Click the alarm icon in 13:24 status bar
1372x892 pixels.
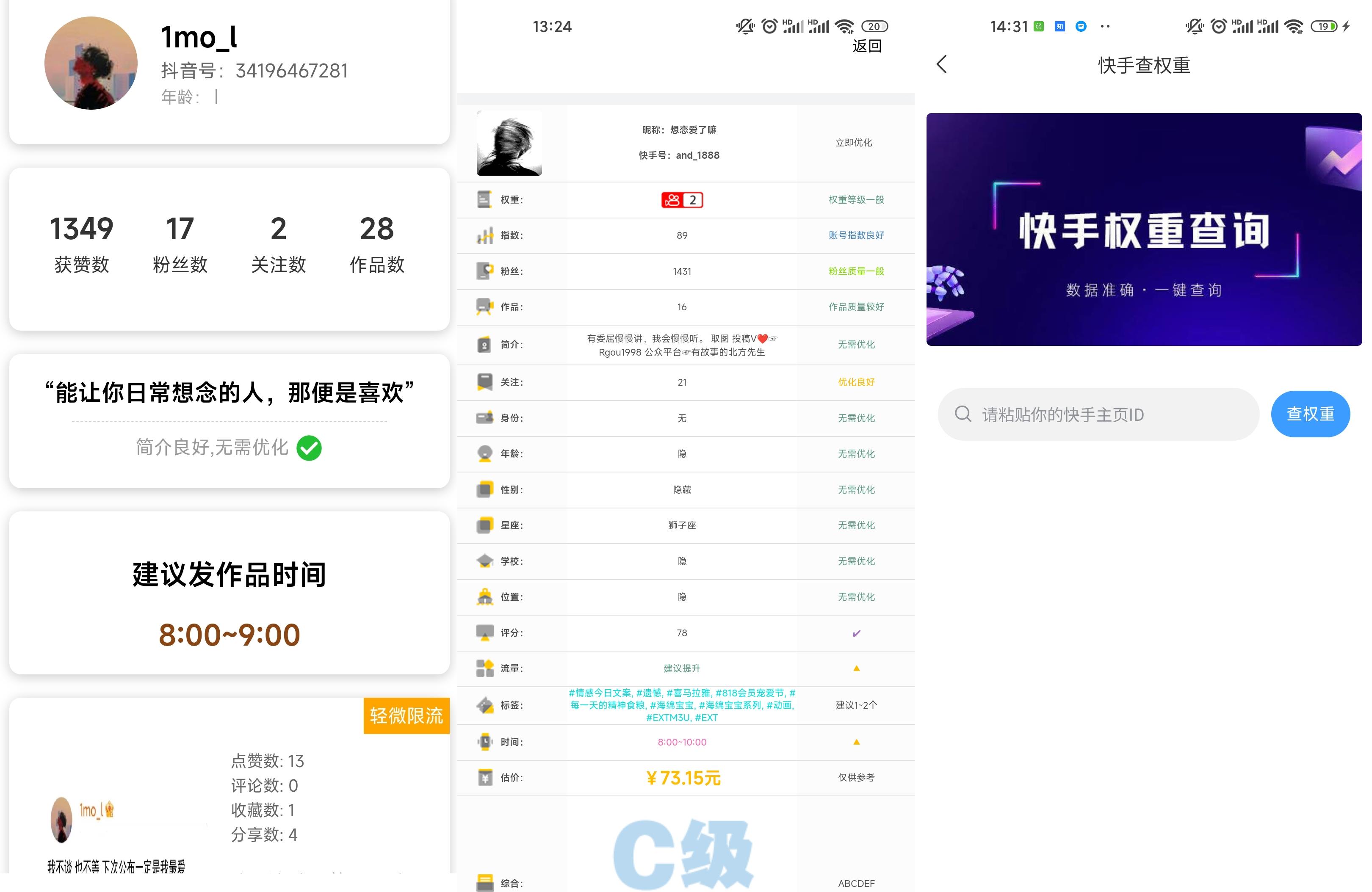(769, 26)
